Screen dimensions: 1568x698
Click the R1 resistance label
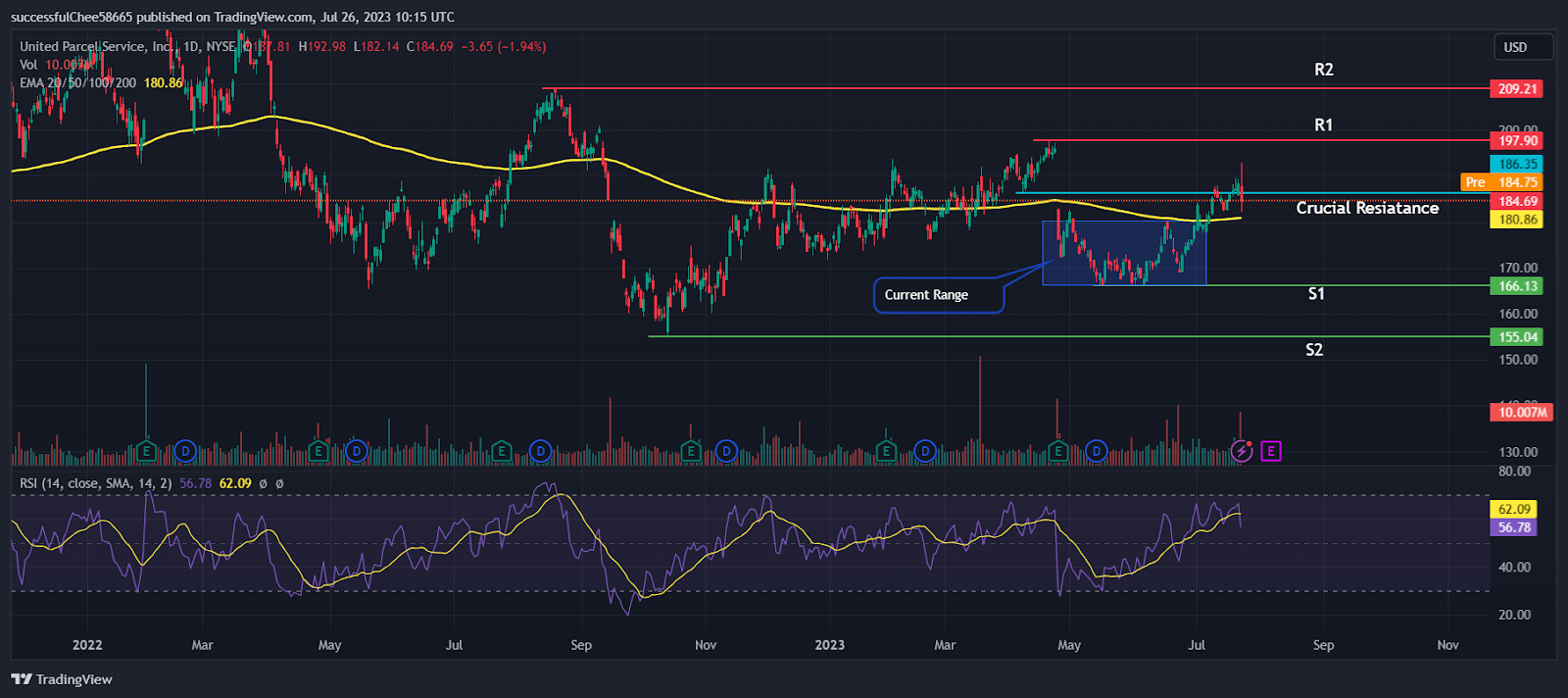click(x=1324, y=125)
